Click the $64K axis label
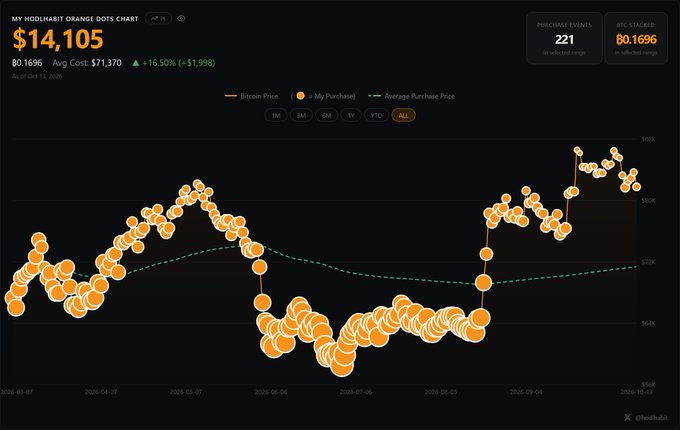The width and height of the screenshot is (680, 430). [648, 323]
